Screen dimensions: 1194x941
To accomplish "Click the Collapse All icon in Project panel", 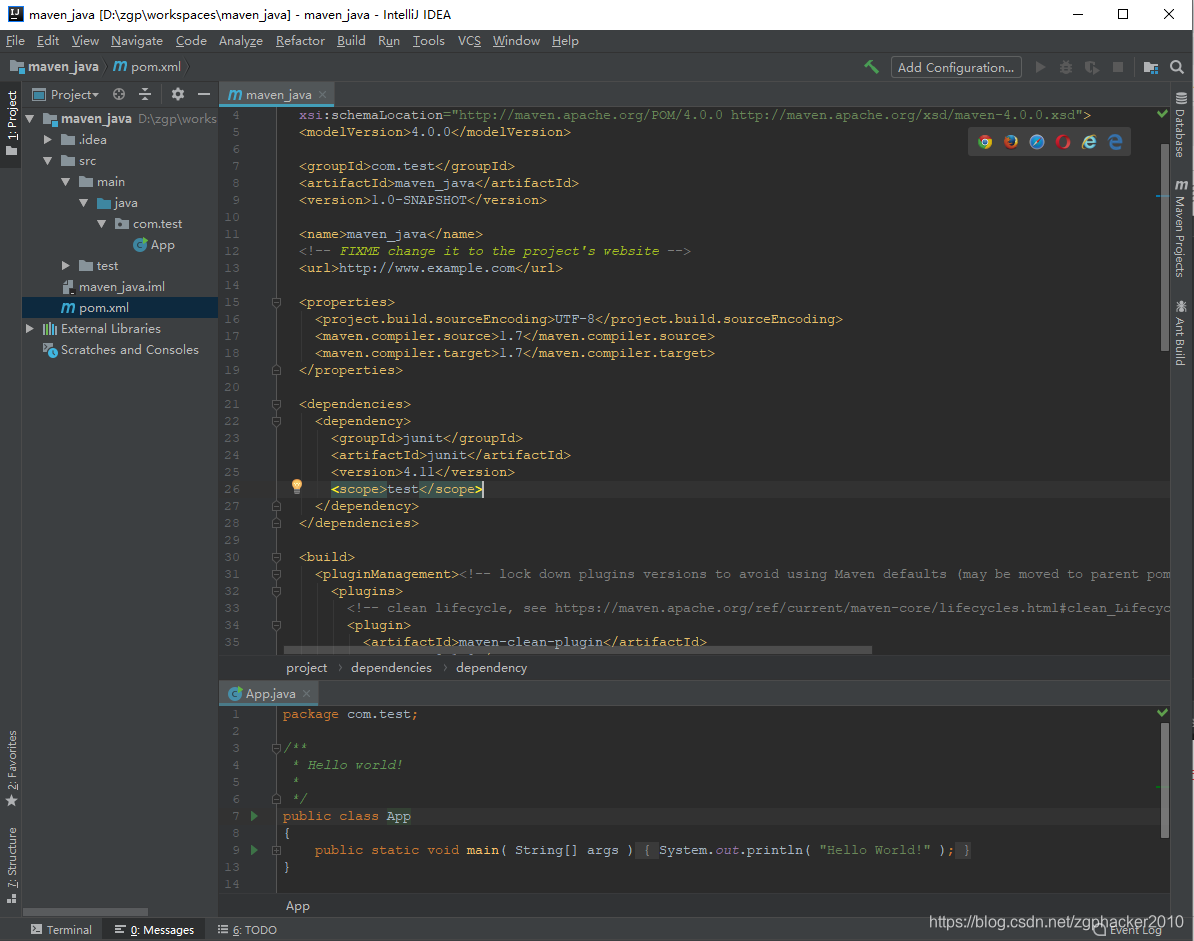I will click(145, 94).
